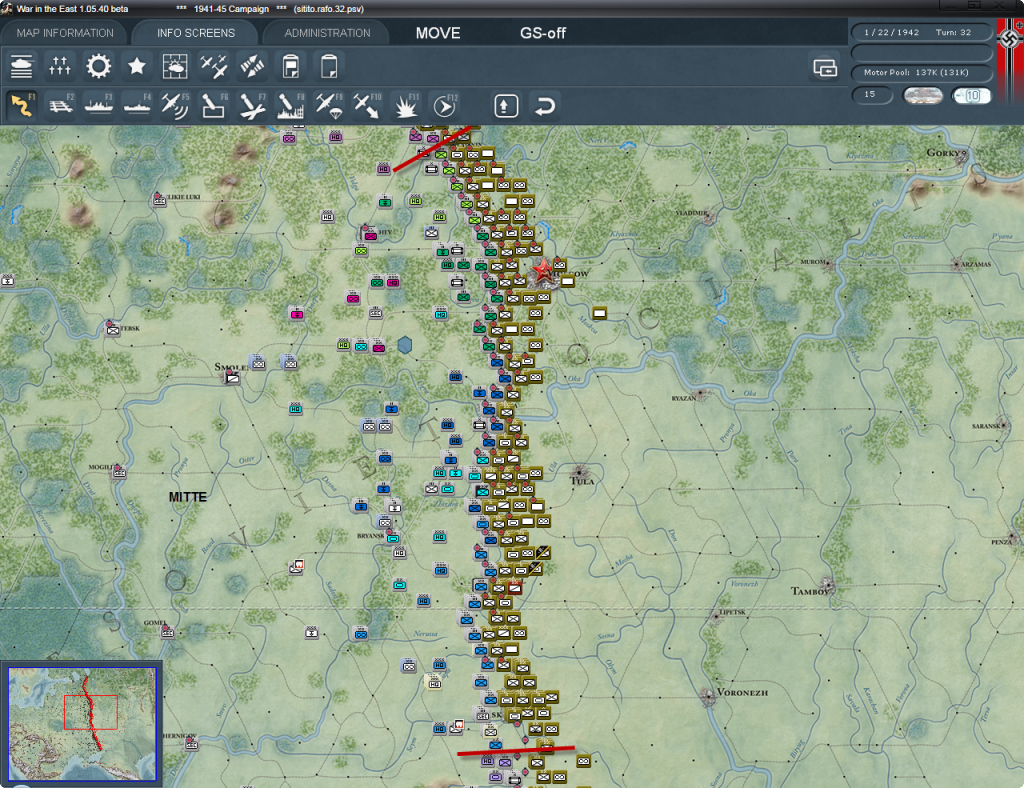The height and width of the screenshot is (788, 1024).
Task: Select the Air transport F9 parachute icon
Action: pos(328,106)
